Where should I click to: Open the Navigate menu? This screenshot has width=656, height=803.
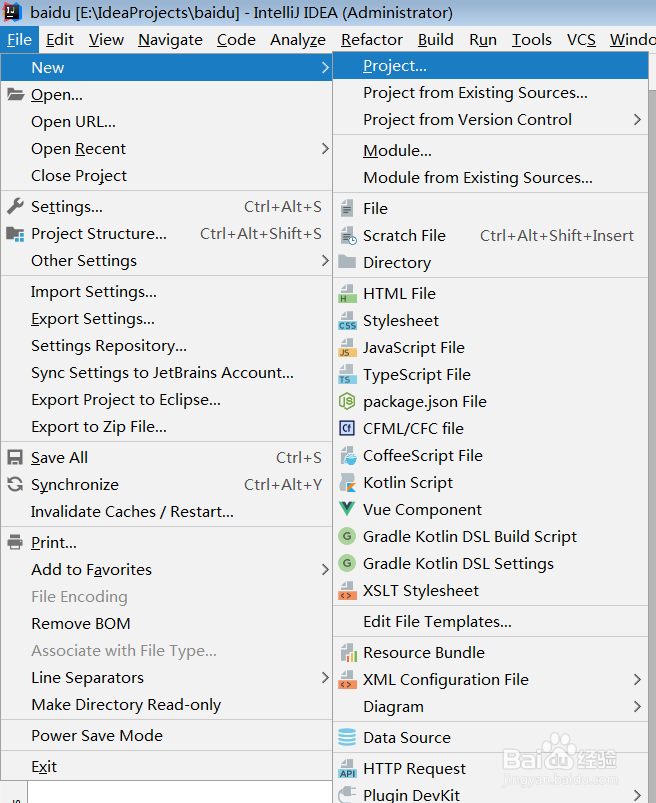[170, 39]
